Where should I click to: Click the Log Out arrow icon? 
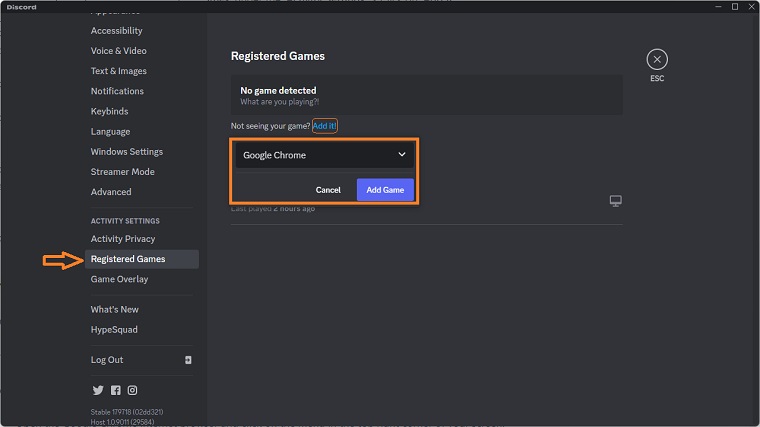tap(188, 360)
